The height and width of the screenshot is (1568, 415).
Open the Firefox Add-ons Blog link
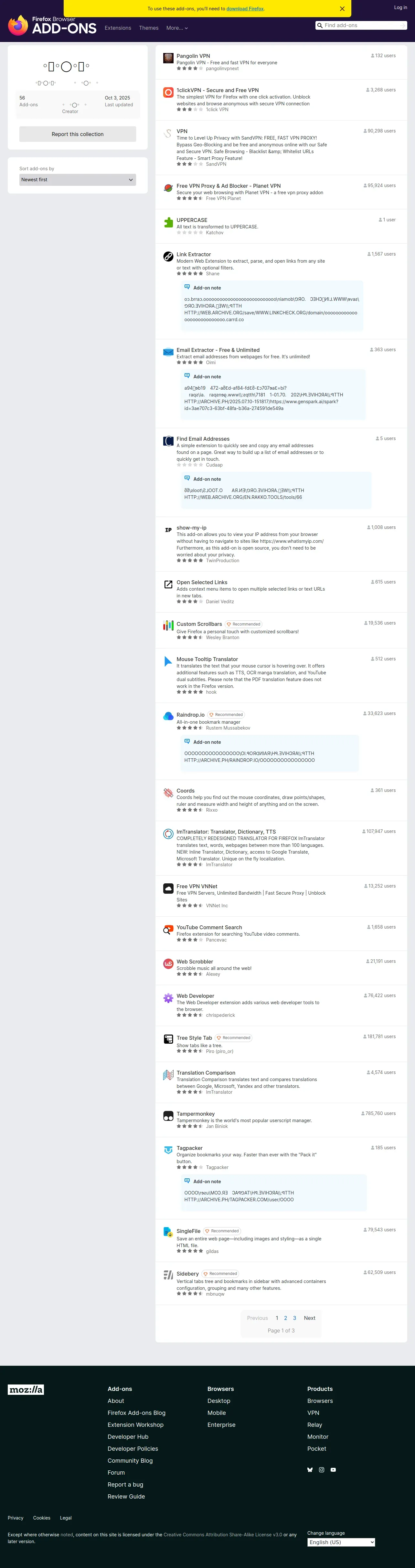tap(136, 1413)
